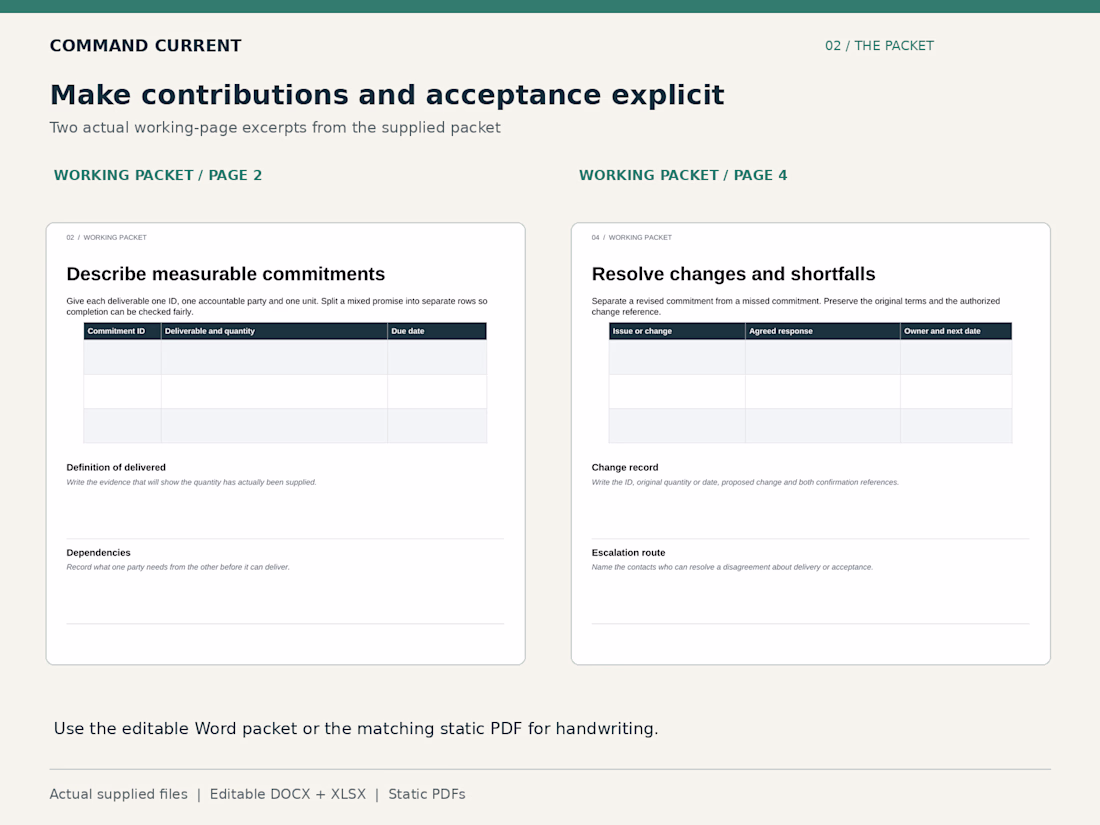Viewport: 1100px width, 825px height.
Task: Click the "Commitment ID" table header
Action: pyautogui.click(x=123, y=331)
